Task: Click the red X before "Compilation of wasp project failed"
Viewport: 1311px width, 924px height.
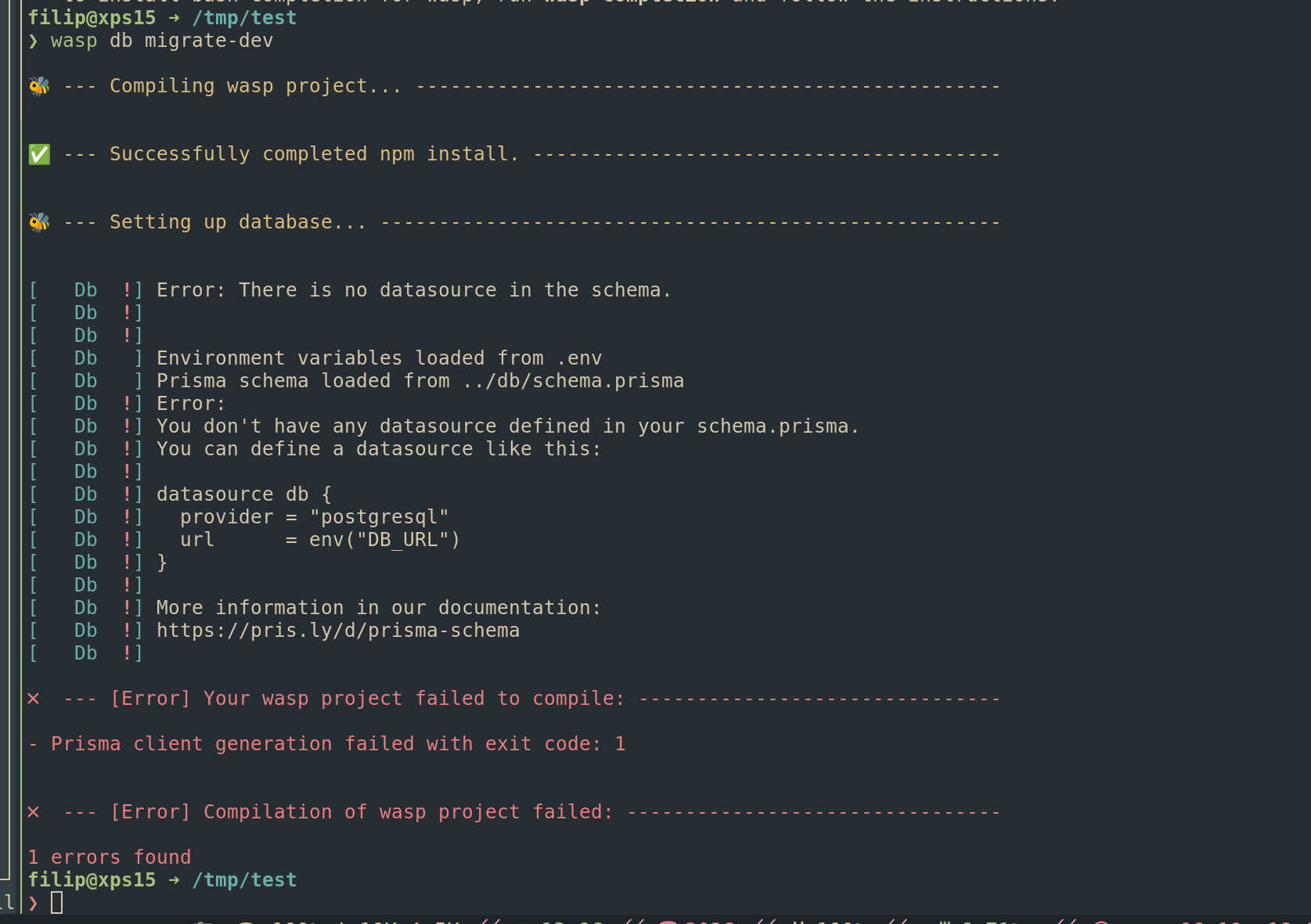Action: pos(34,812)
